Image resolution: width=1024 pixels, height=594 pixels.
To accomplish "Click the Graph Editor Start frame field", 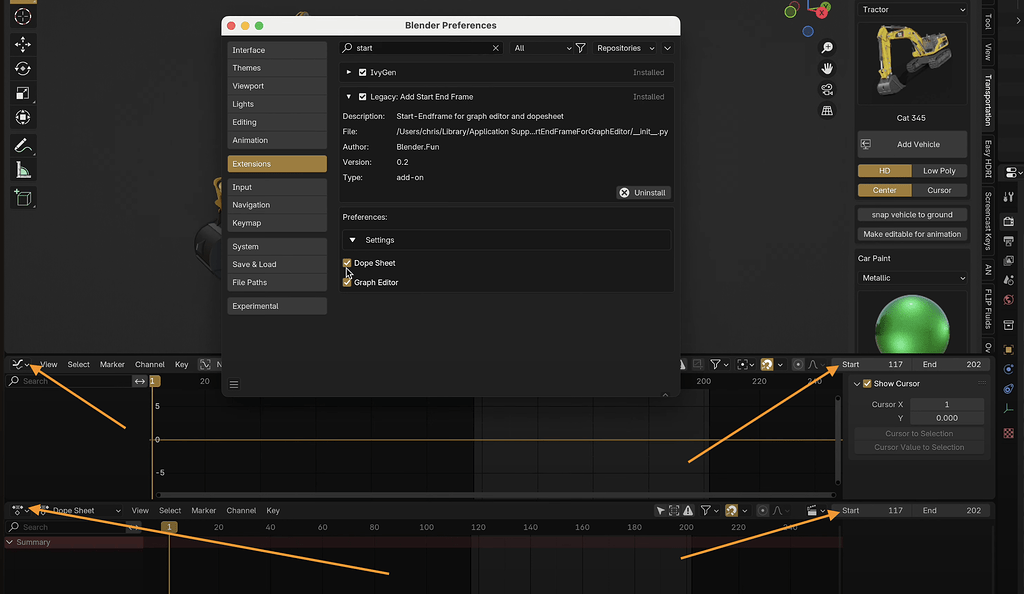I will click(872, 364).
